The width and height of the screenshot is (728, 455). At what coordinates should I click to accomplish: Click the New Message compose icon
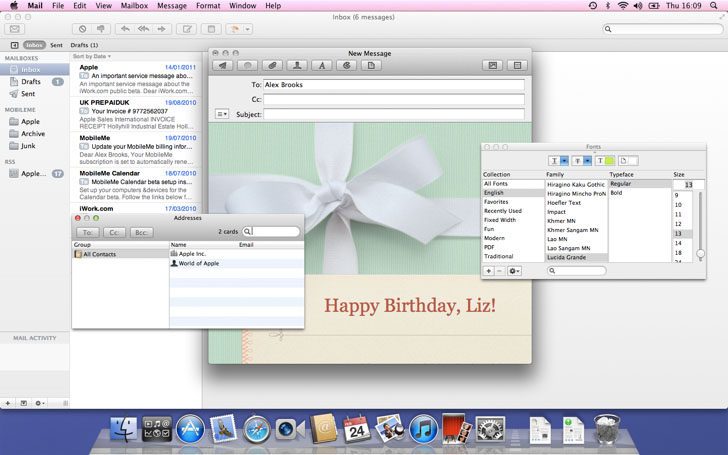click(187, 29)
